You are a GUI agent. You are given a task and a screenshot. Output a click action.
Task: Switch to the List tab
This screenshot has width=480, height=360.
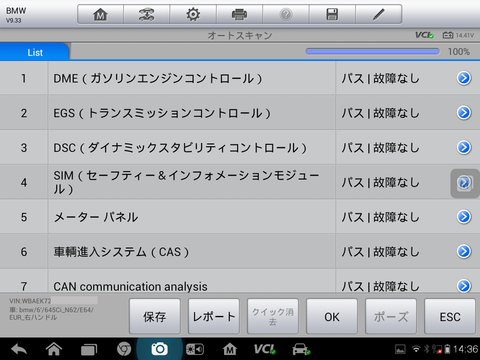(x=35, y=52)
